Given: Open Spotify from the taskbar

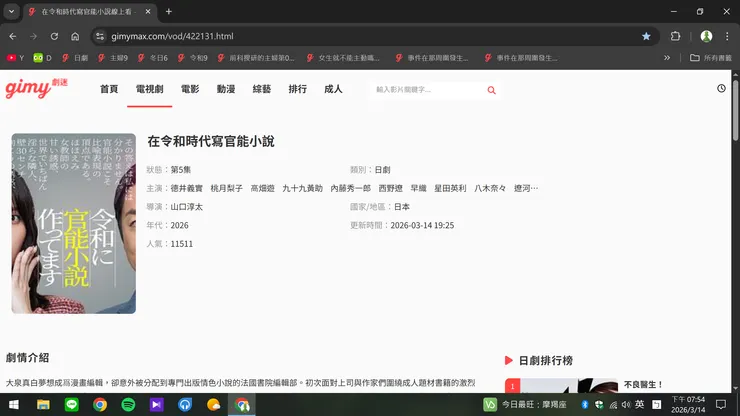Looking at the screenshot, I should (128, 405).
